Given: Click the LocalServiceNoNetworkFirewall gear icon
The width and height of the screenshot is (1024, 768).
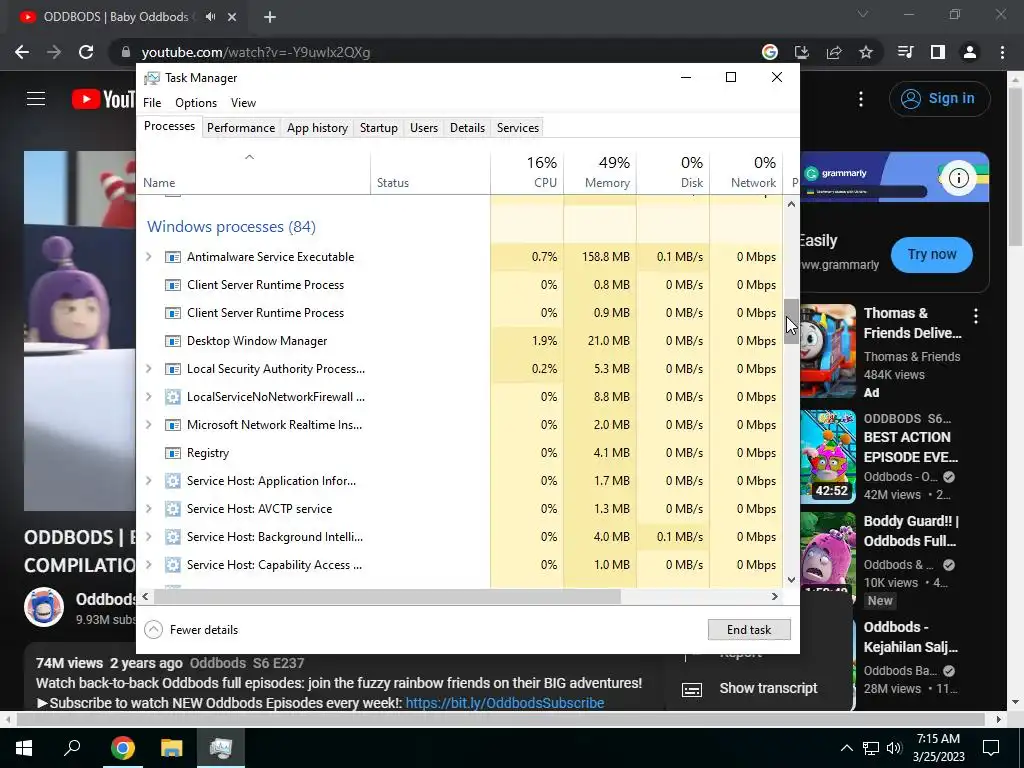Looking at the screenshot, I should coord(172,397).
